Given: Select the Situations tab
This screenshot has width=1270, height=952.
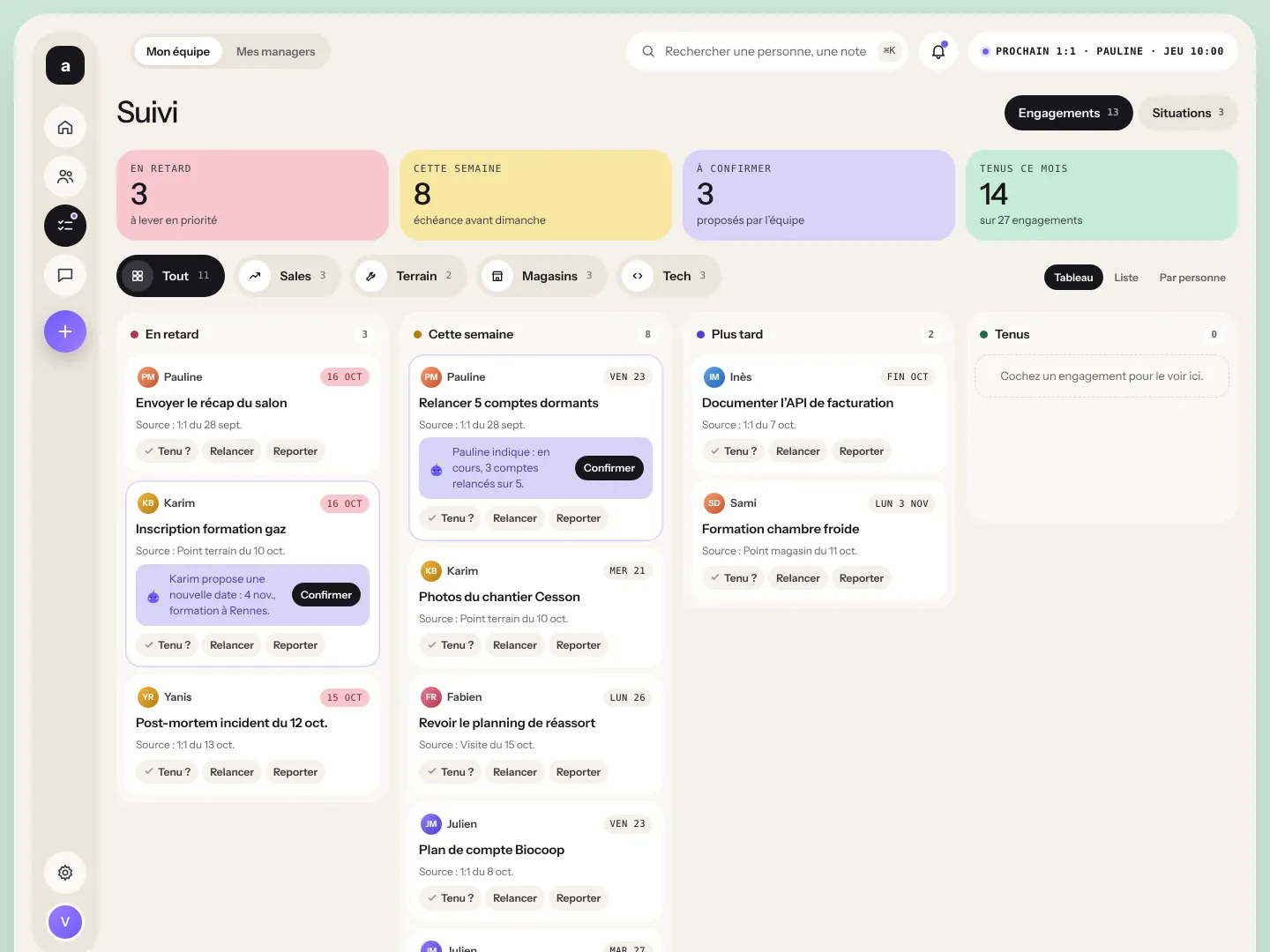Looking at the screenshot, I should pyautogui.click(x=1188, y=113).
